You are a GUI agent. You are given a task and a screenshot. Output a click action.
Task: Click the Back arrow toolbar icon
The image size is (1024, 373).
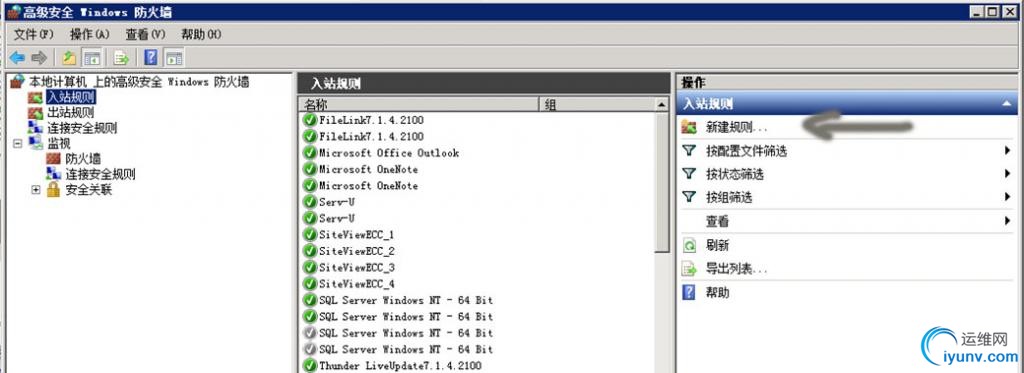pos(17,57)
